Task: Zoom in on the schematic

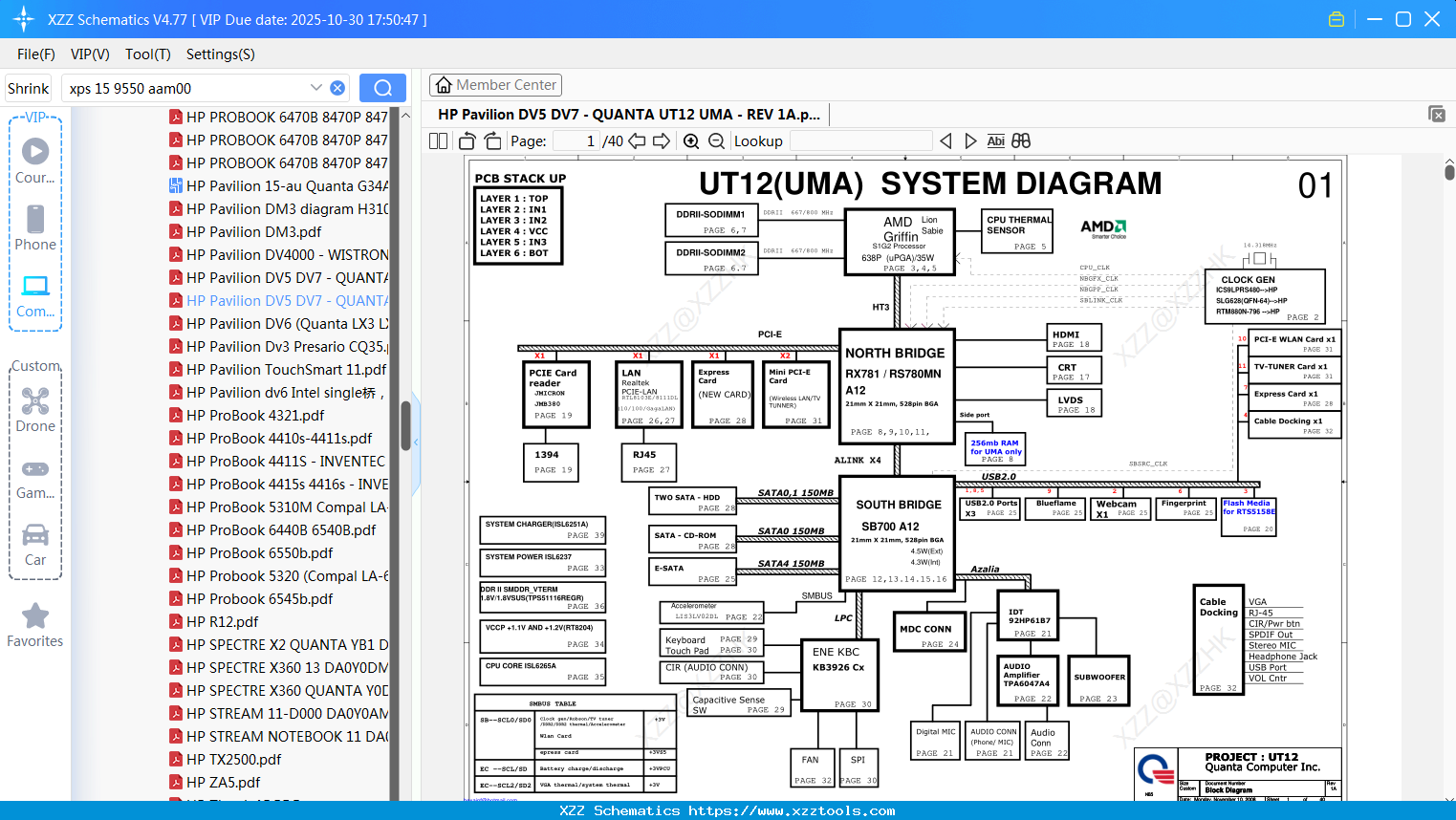Action: [x=691, y=140]
